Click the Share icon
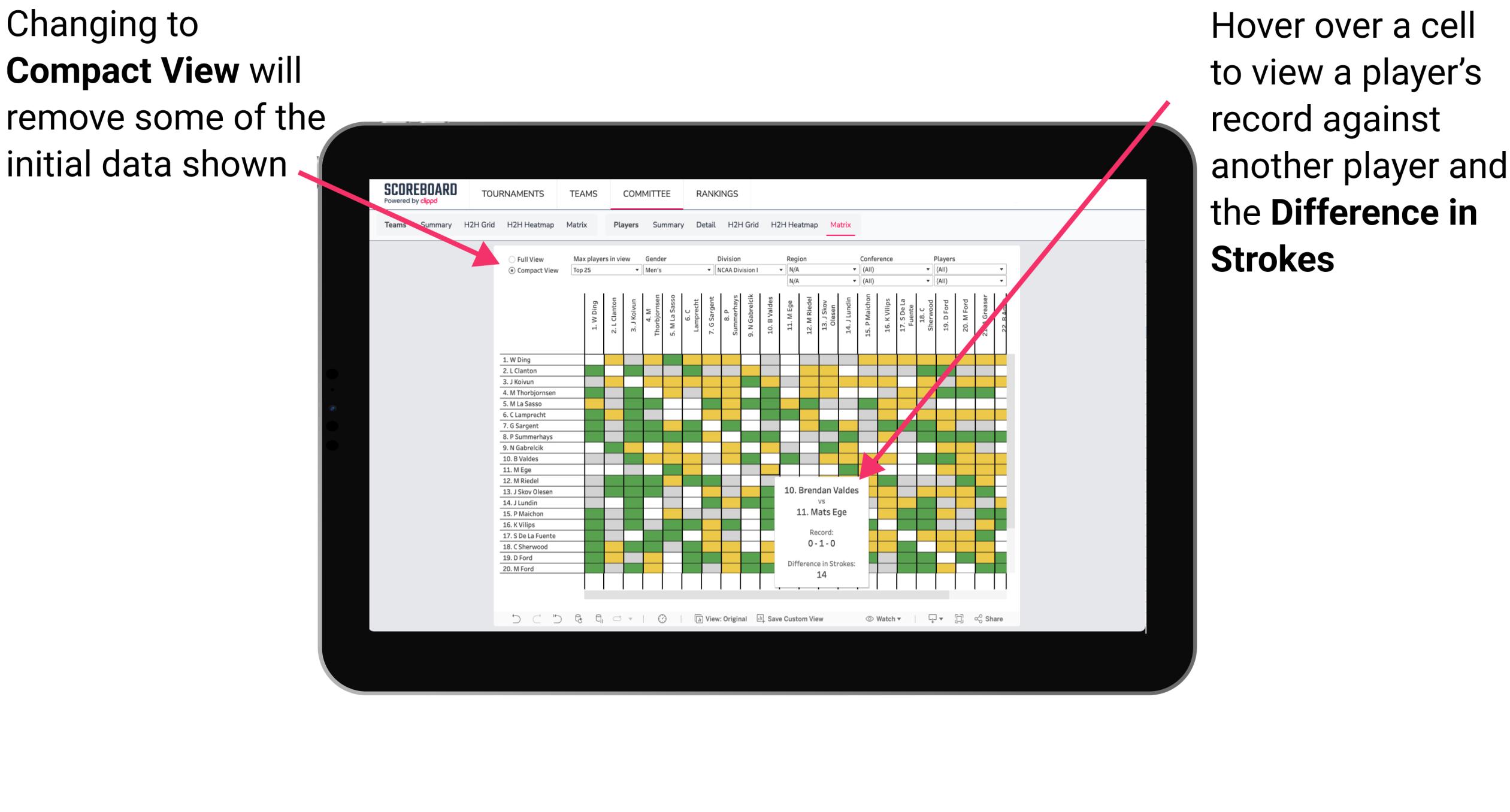This screenshot has width=1510, height=812. pyautogui.click(x=1001, y=617)
